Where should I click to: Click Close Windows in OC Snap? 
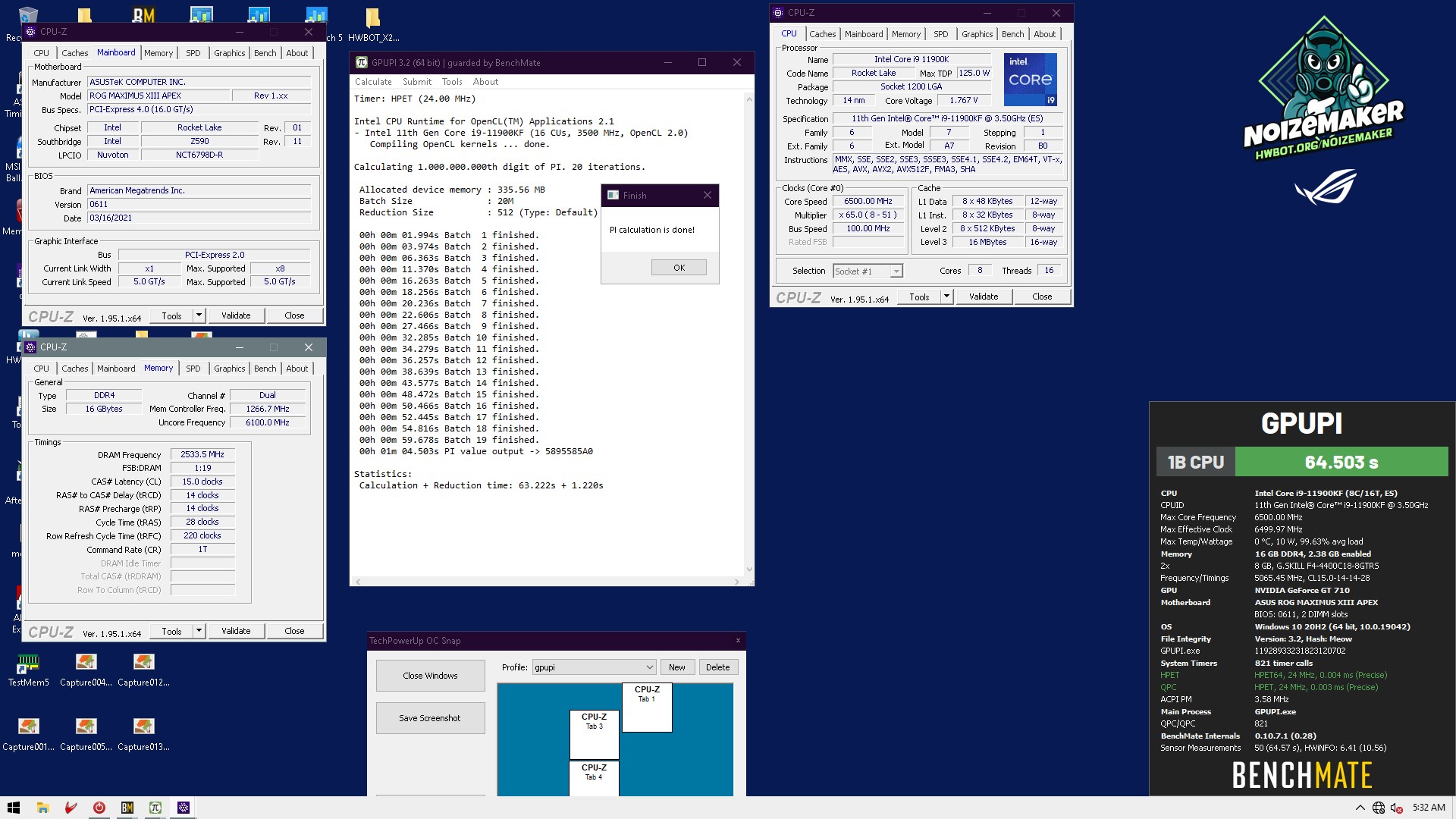pos(430,676)
